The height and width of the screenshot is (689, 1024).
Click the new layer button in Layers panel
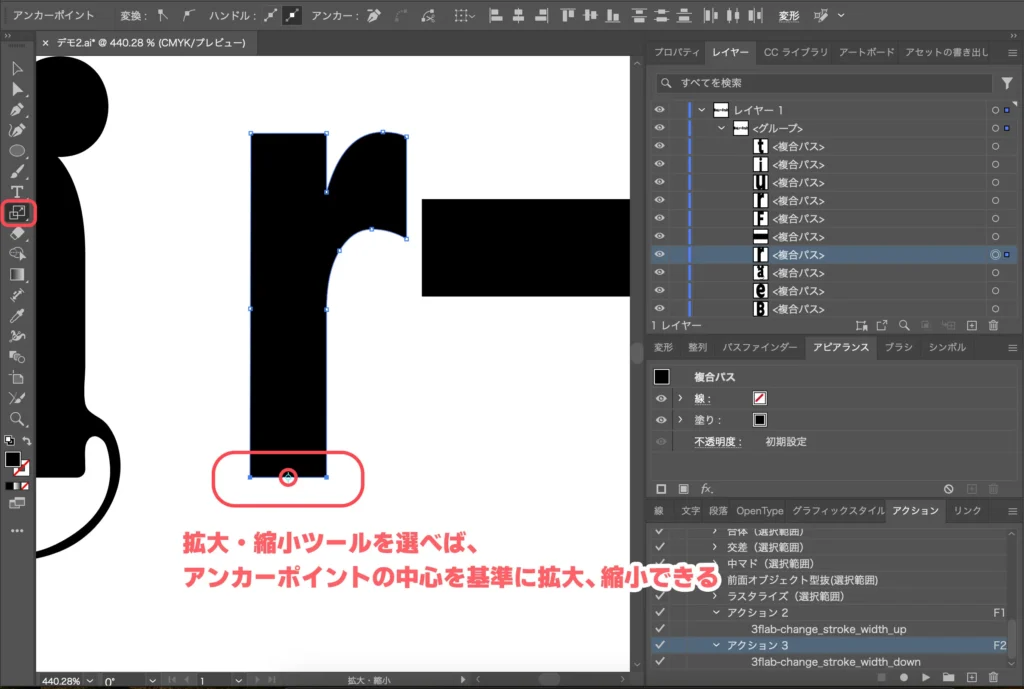pyautogui.click(x=972, y=325)
